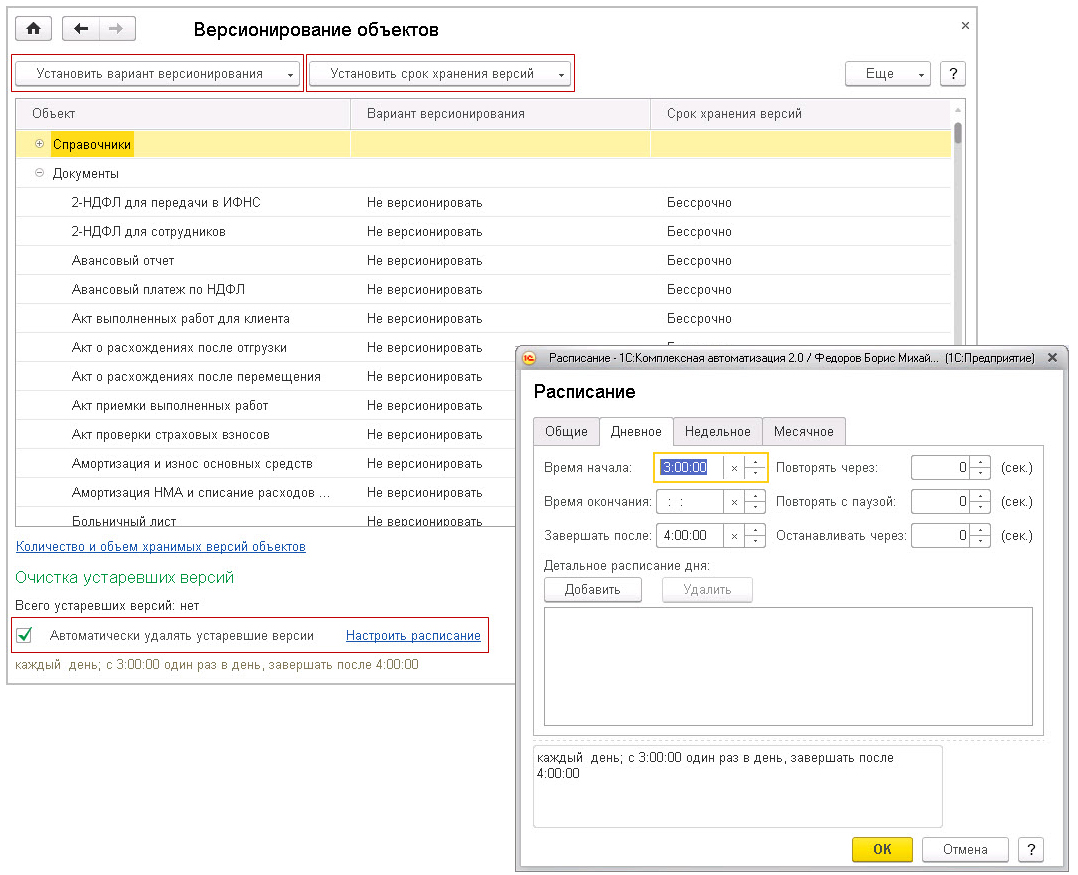Screen dimensions: 1078x875
Task: Focus the Время окончания input
Action: pos(690,502)
